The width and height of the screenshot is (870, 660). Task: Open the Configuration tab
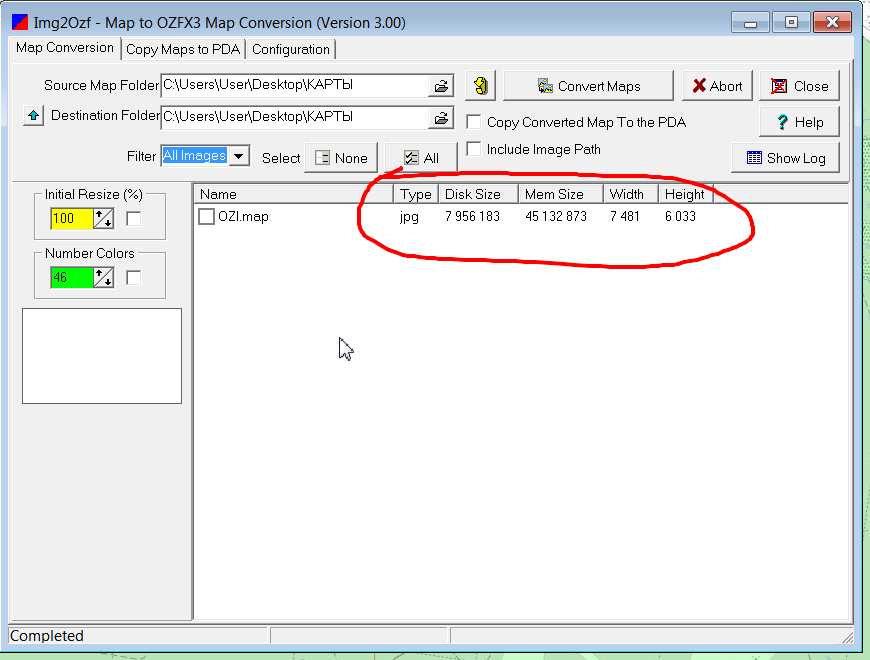click(290, 49)
